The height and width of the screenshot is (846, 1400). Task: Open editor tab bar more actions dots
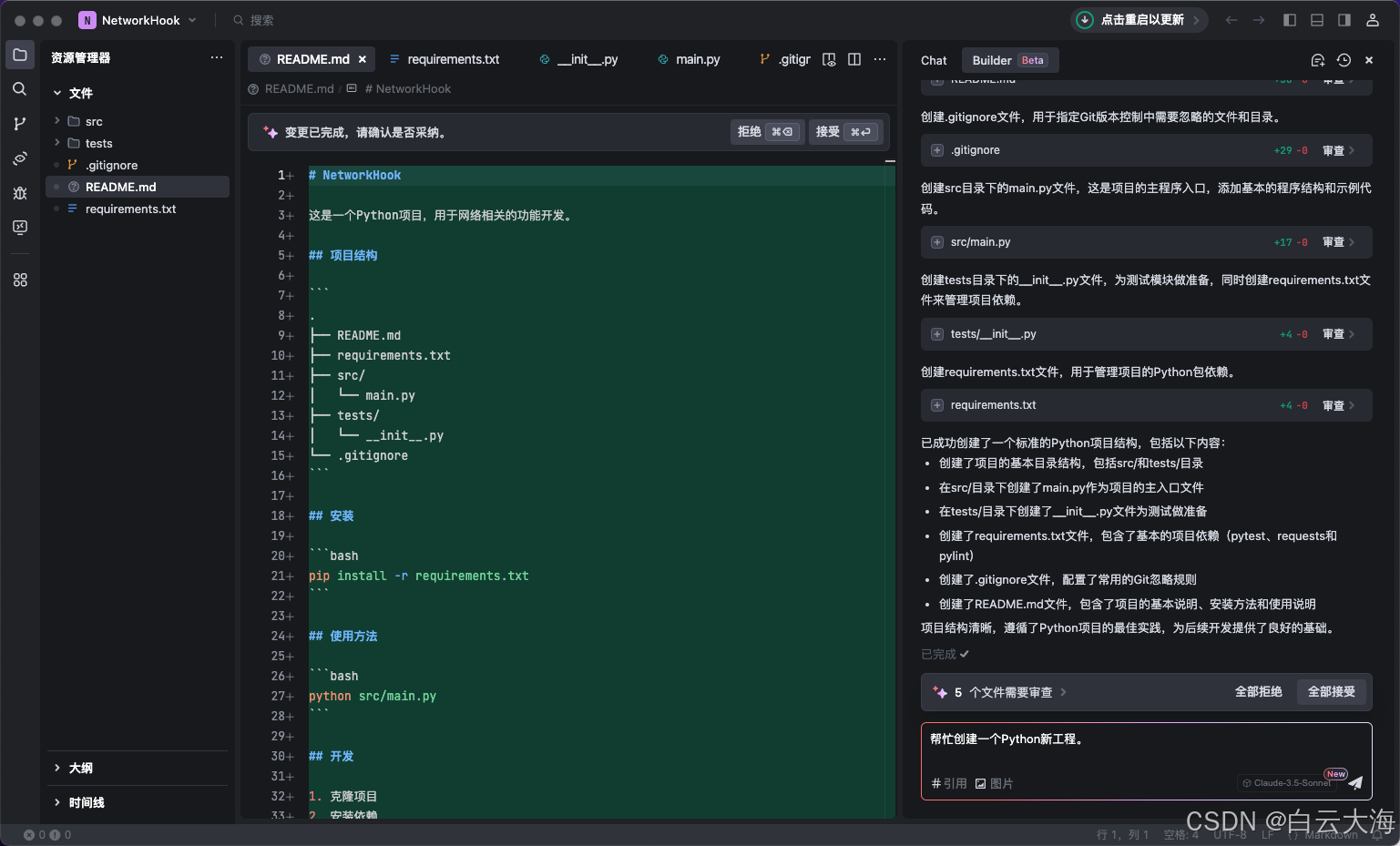coord(880,59)
